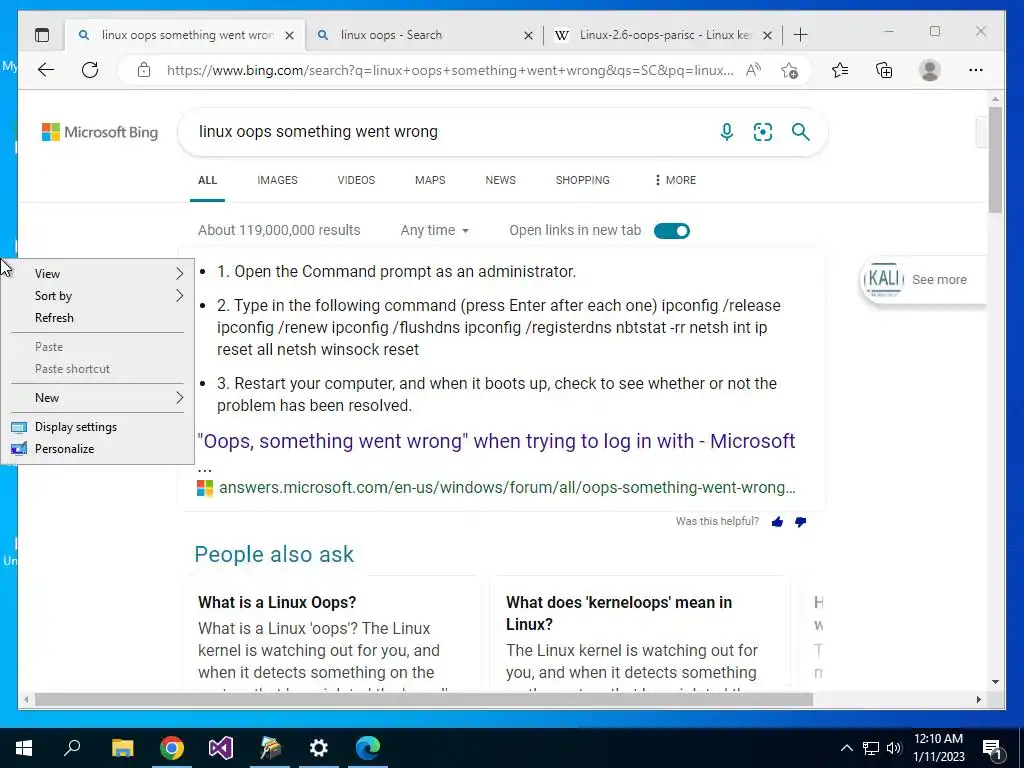Click the Edge address bar URL
Image resolution: width=1024 pixels, height=768 pixels.
pyautogui.click(x=450, y=70)
